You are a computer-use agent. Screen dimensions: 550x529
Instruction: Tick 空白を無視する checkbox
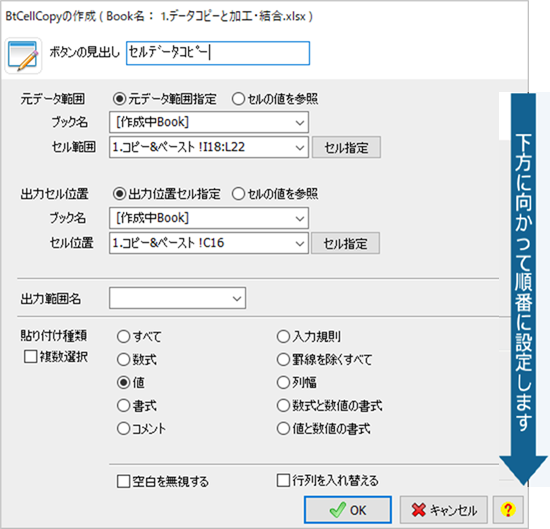click(123, 481)
